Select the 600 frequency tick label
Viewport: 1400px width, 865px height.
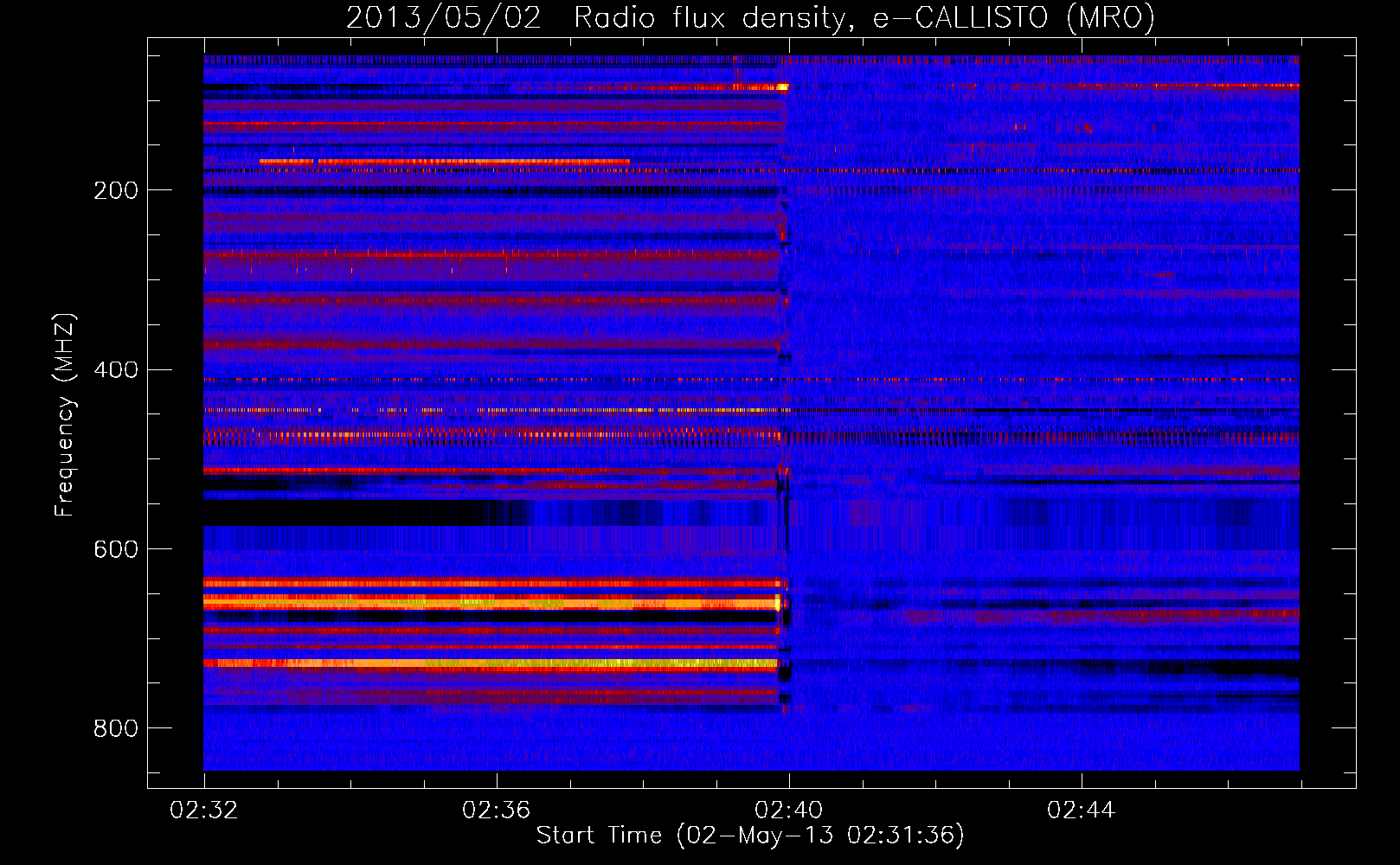coord(116,549)
